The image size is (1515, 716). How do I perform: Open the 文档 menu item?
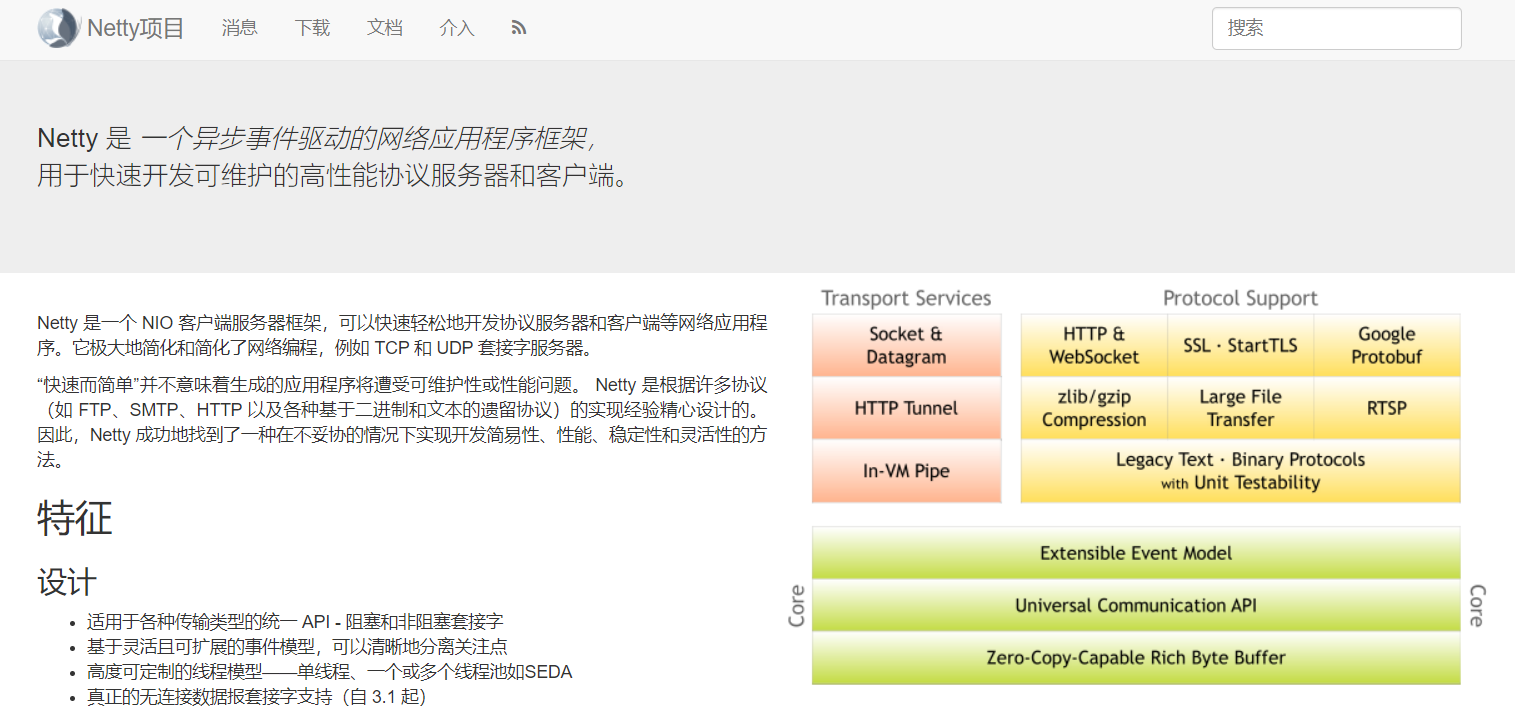[385, 28]
